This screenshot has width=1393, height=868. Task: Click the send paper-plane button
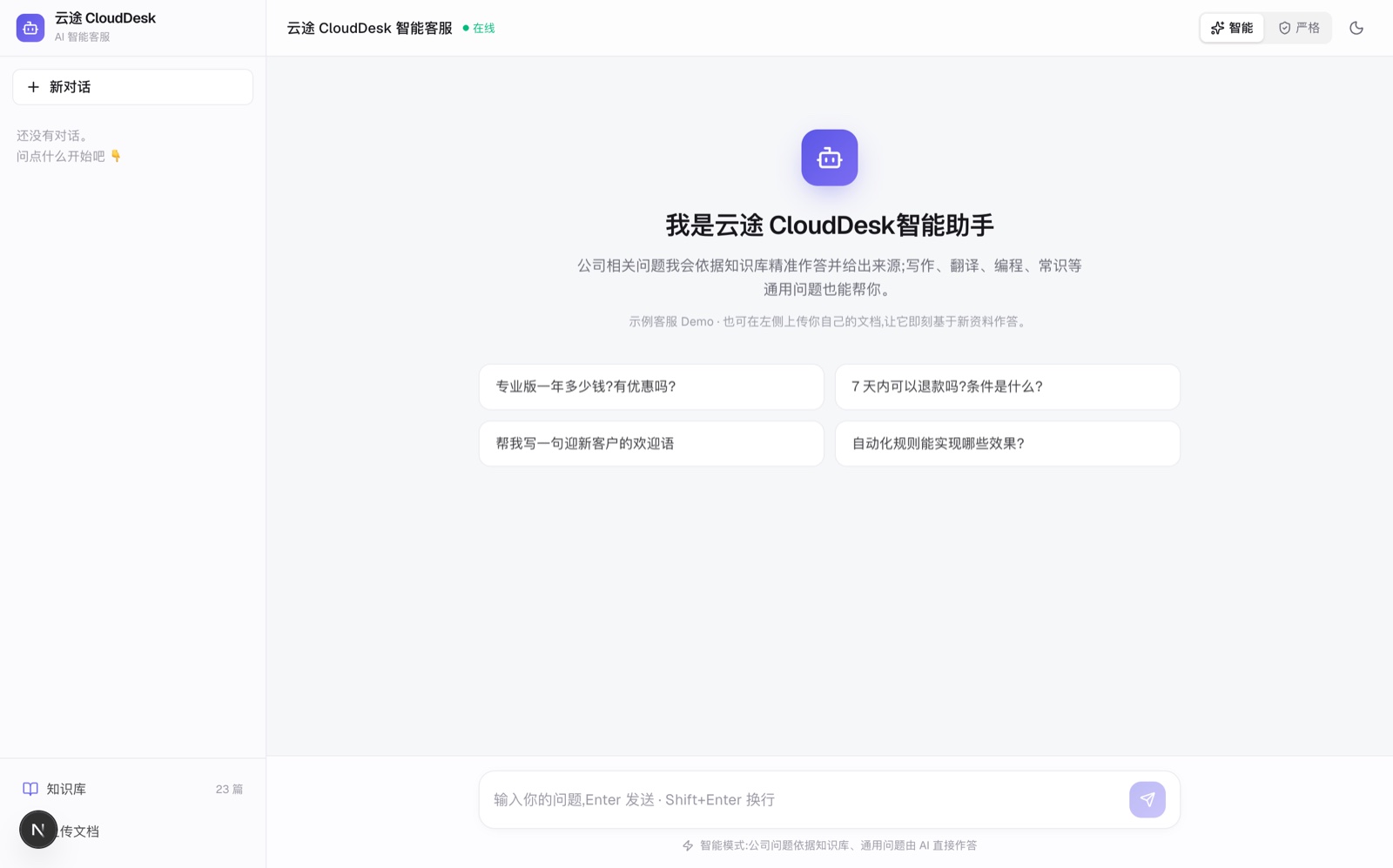coord(1147,799)
